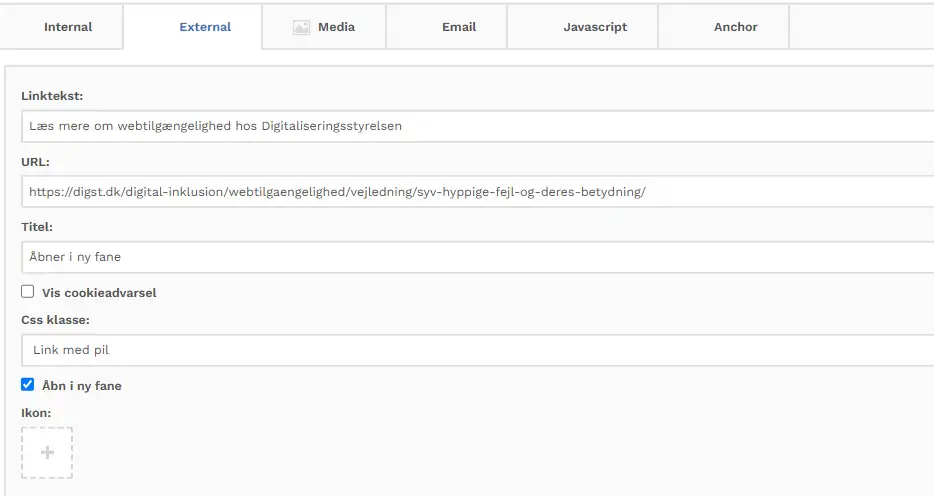934x496 pixels.
Task: Click the image icon on the Media tab
Action: (x=301, y=27)
